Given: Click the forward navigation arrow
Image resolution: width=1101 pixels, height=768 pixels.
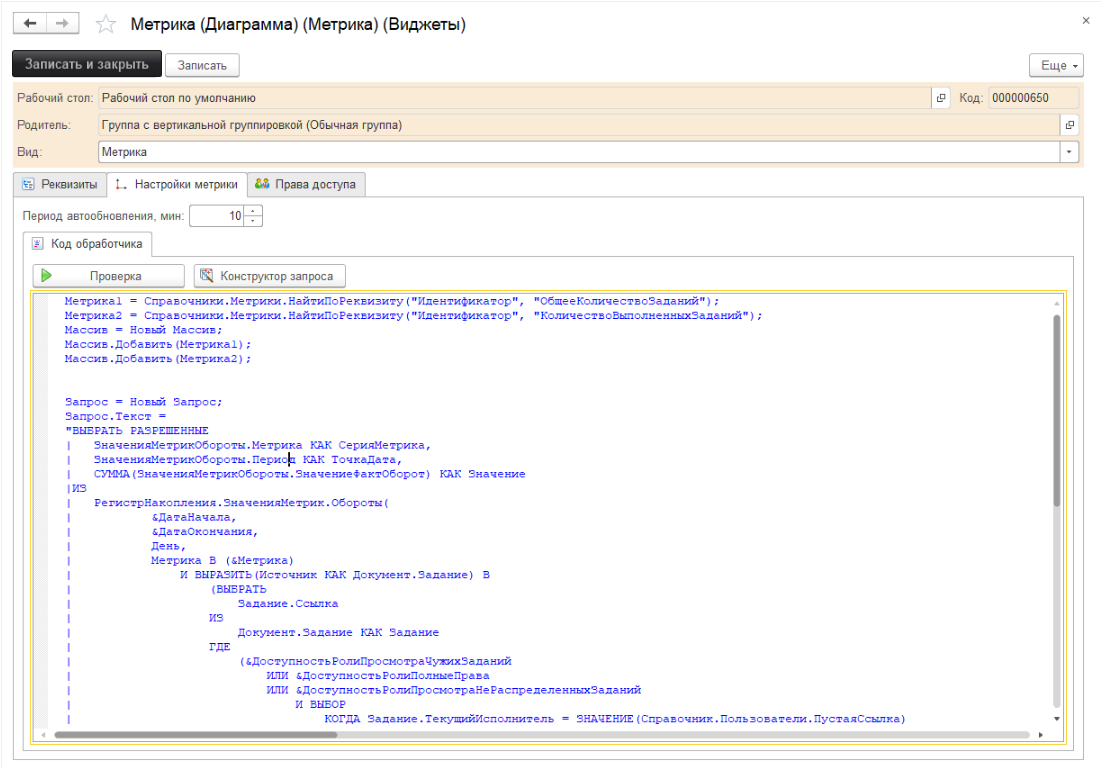Looking at the screenshot, I should [61, 24].
